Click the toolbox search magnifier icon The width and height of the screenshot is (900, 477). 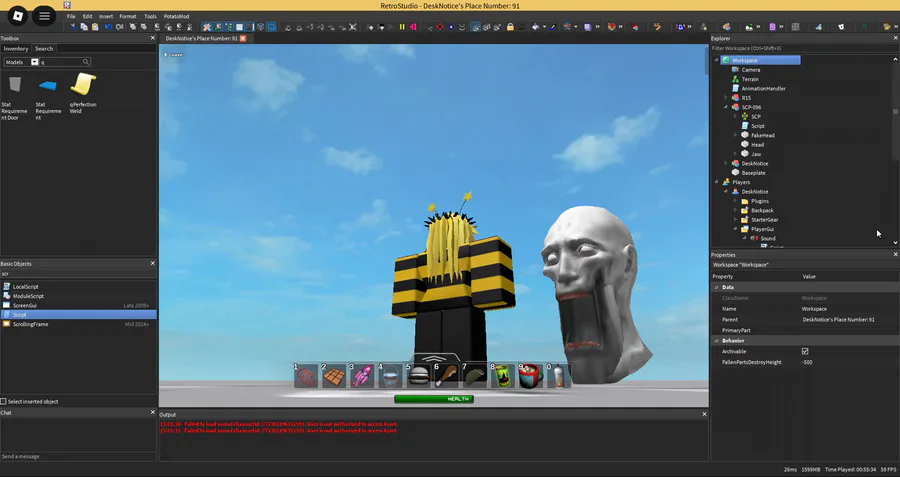point(86,62)
